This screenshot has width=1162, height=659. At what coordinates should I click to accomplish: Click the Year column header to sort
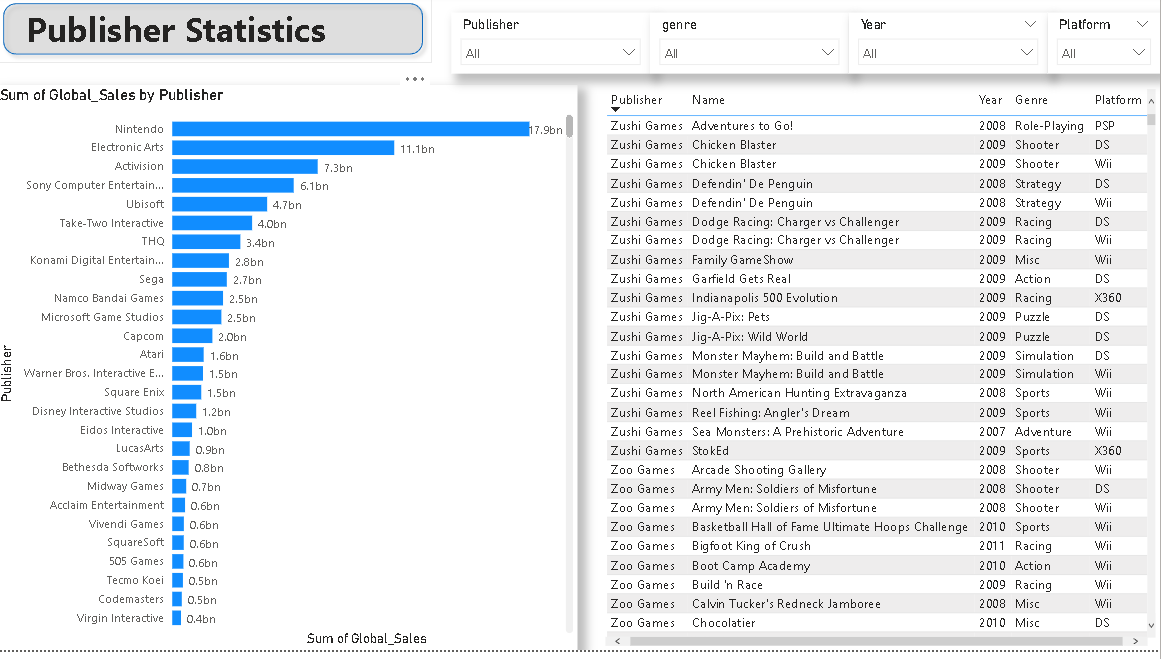(990, 100)
